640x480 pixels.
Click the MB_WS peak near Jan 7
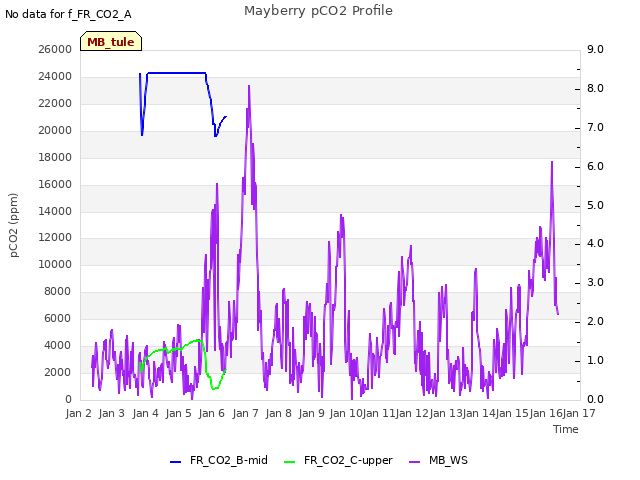coord(249,86)
